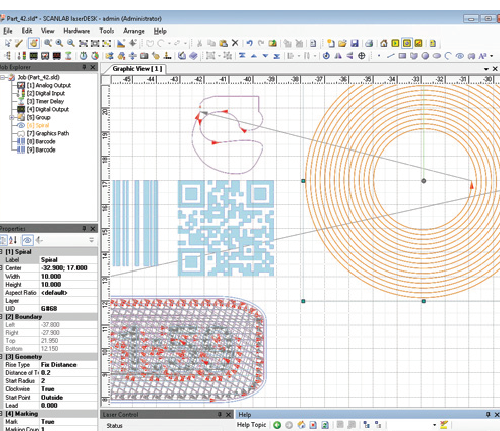Click the print icon in the toolbar

tap(369, 43)
